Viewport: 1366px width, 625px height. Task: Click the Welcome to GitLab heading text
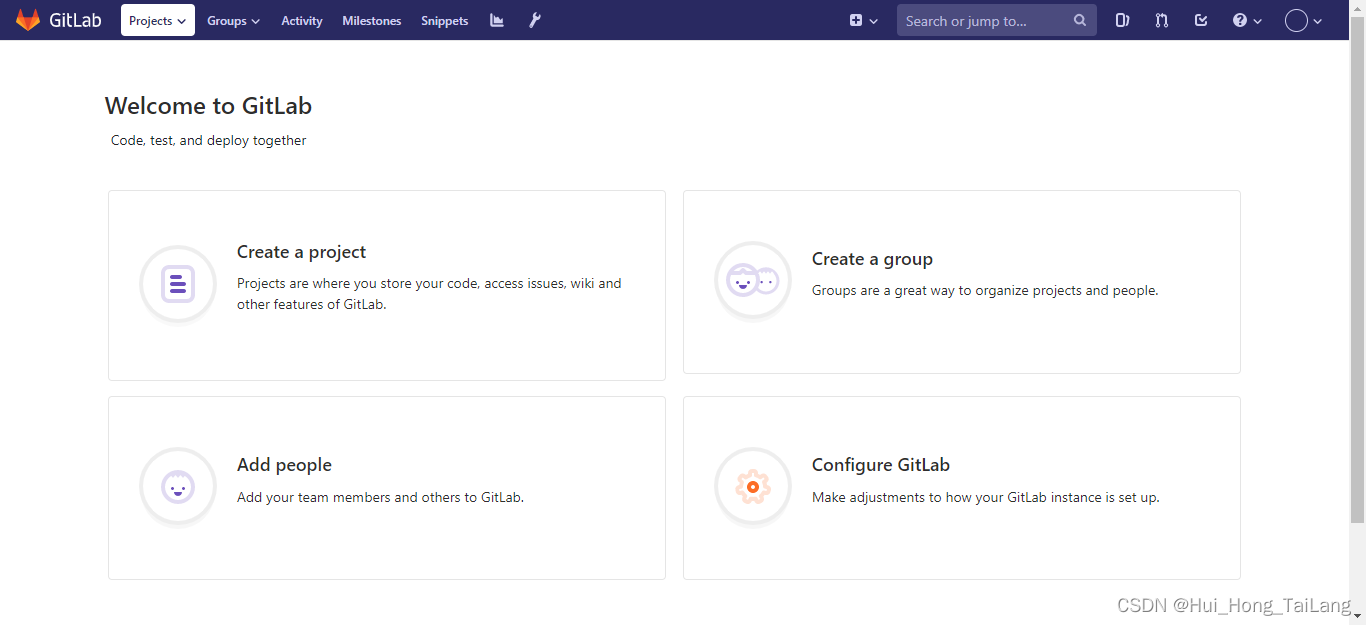coord(208,106)
